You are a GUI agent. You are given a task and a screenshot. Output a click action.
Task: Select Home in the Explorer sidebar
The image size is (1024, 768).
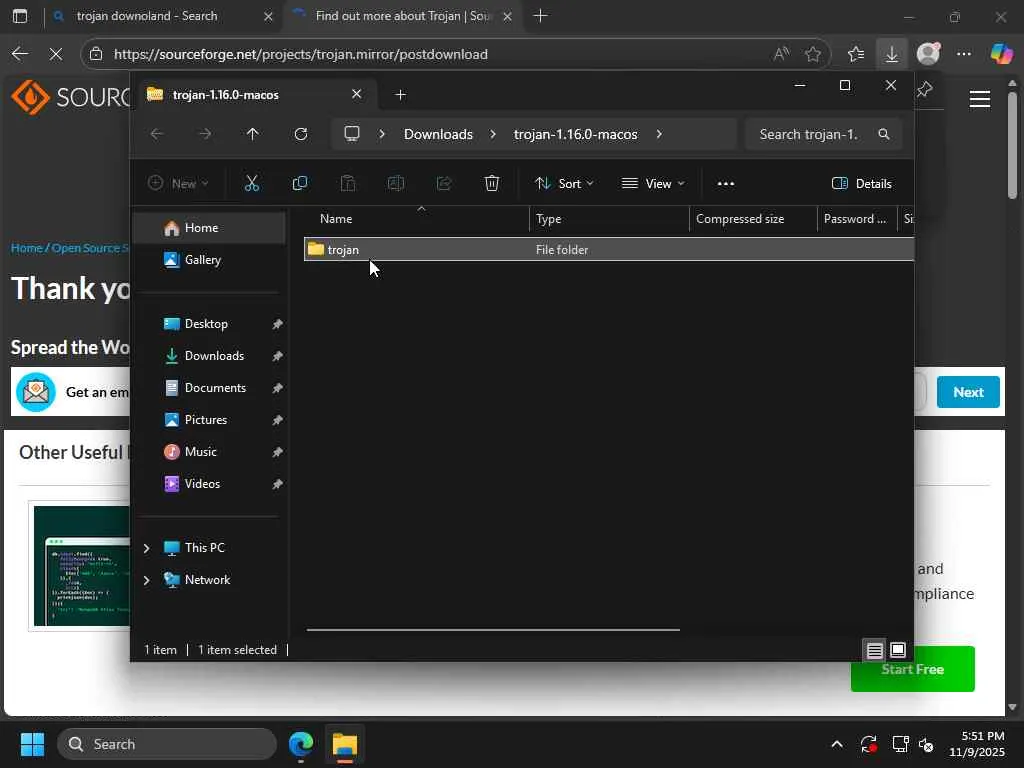[209, 228]
